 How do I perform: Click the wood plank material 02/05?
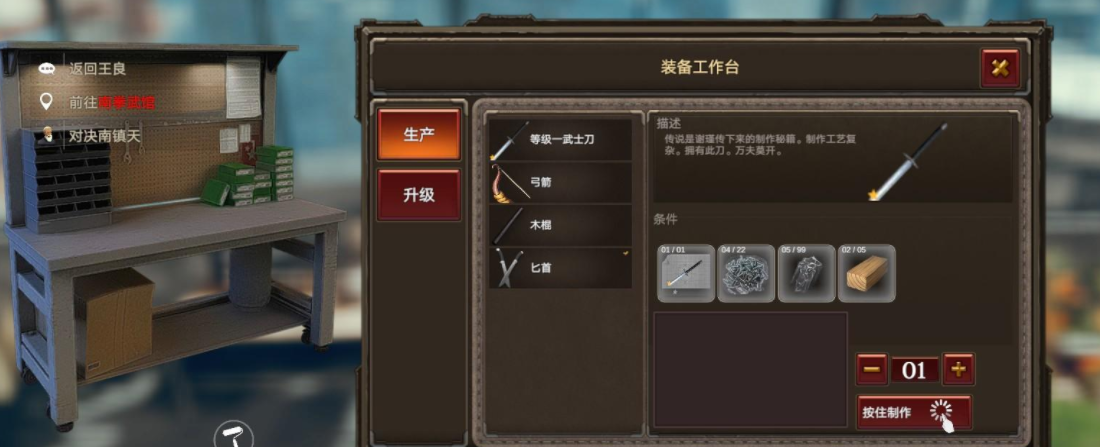(866, 273)
